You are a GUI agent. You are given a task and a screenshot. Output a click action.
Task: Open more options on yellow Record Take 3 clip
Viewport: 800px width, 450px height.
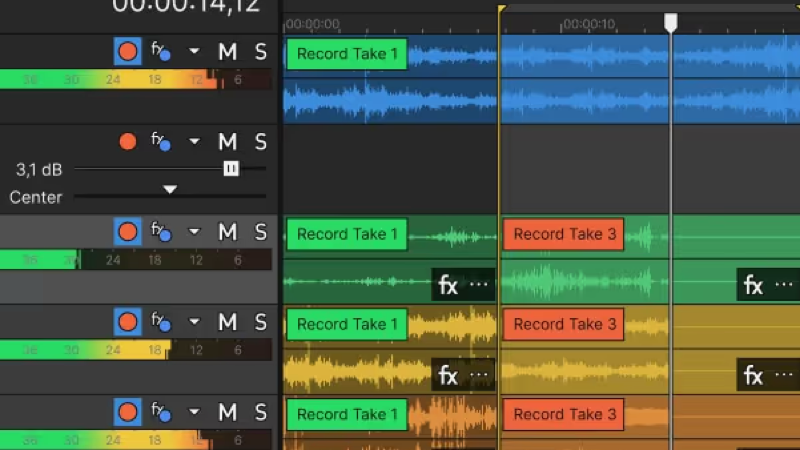click(784, 374)
